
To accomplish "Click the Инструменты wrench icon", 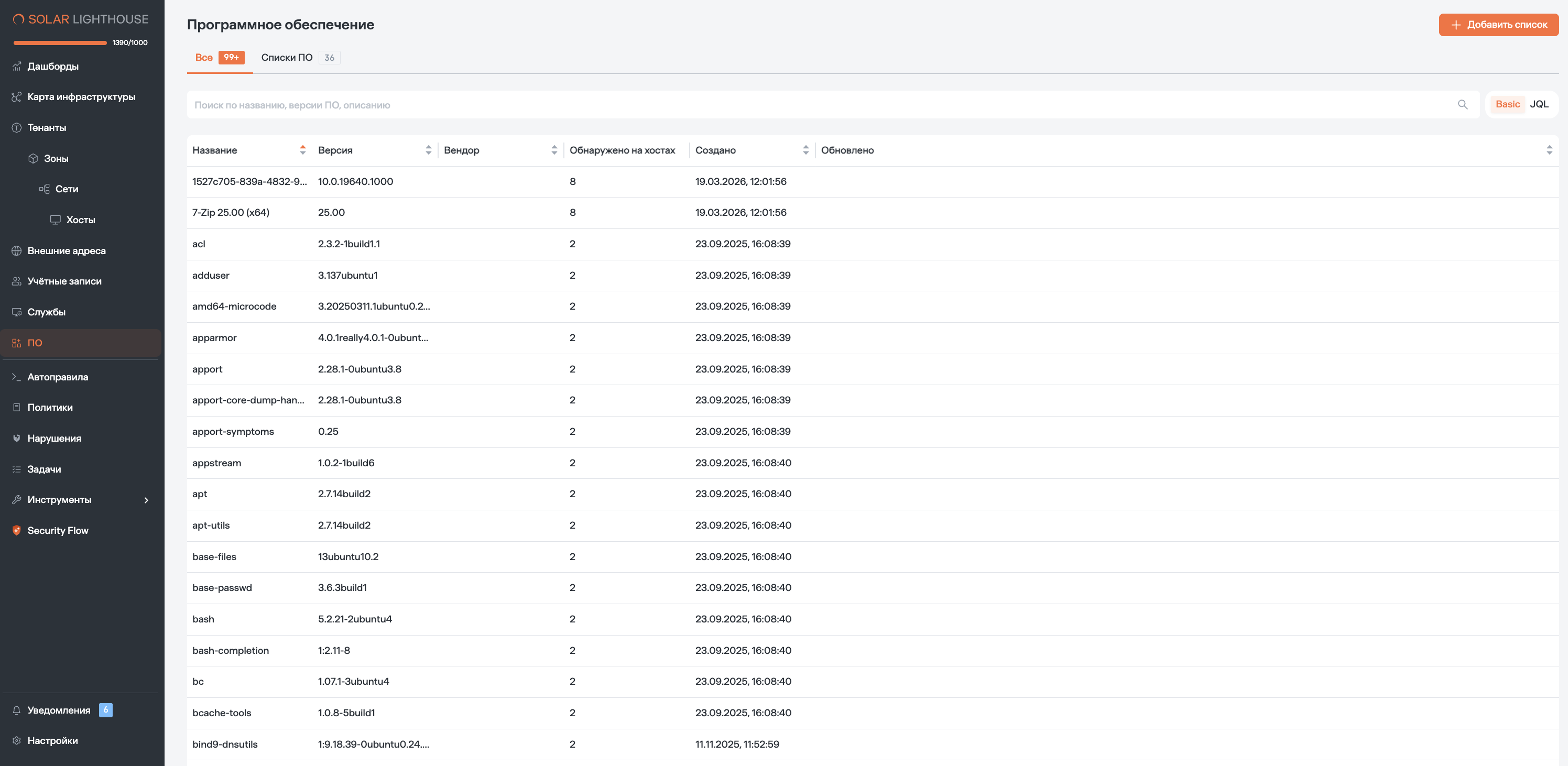I will [x=16, y=499].
